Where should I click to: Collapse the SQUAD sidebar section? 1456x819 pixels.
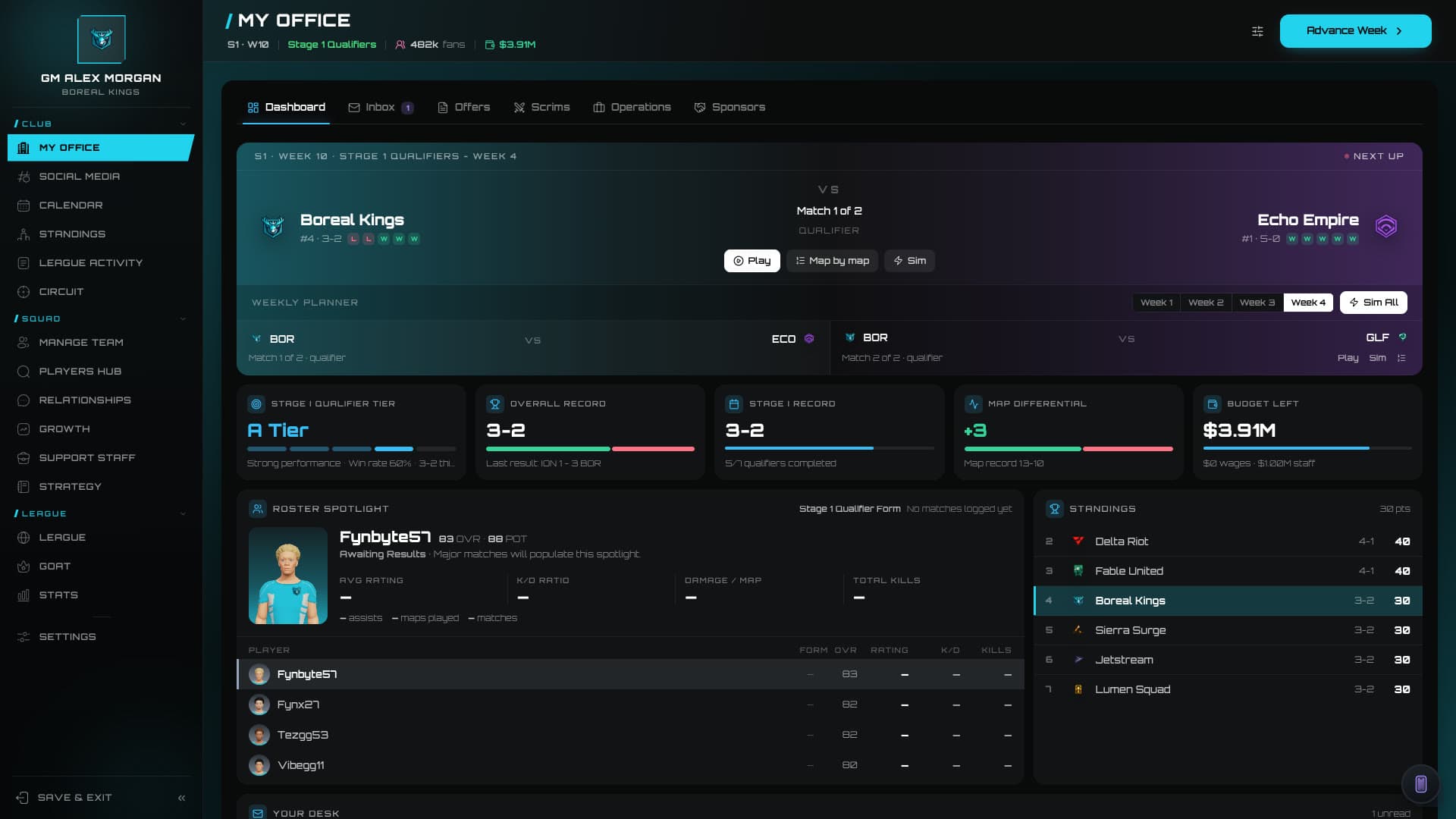(183, 319)
